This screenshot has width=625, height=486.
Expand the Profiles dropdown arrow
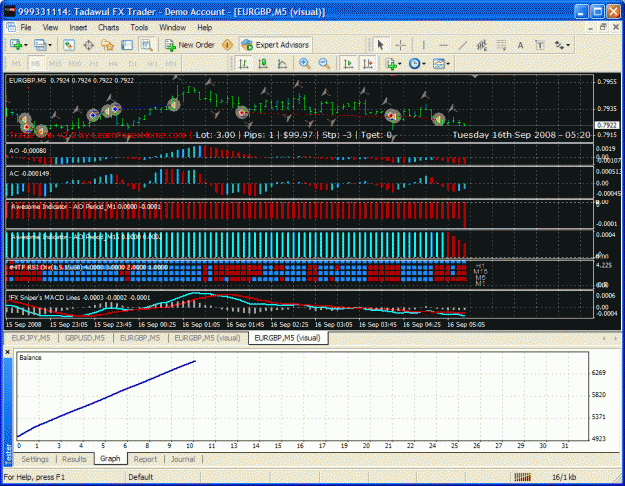tap(49, 45)
